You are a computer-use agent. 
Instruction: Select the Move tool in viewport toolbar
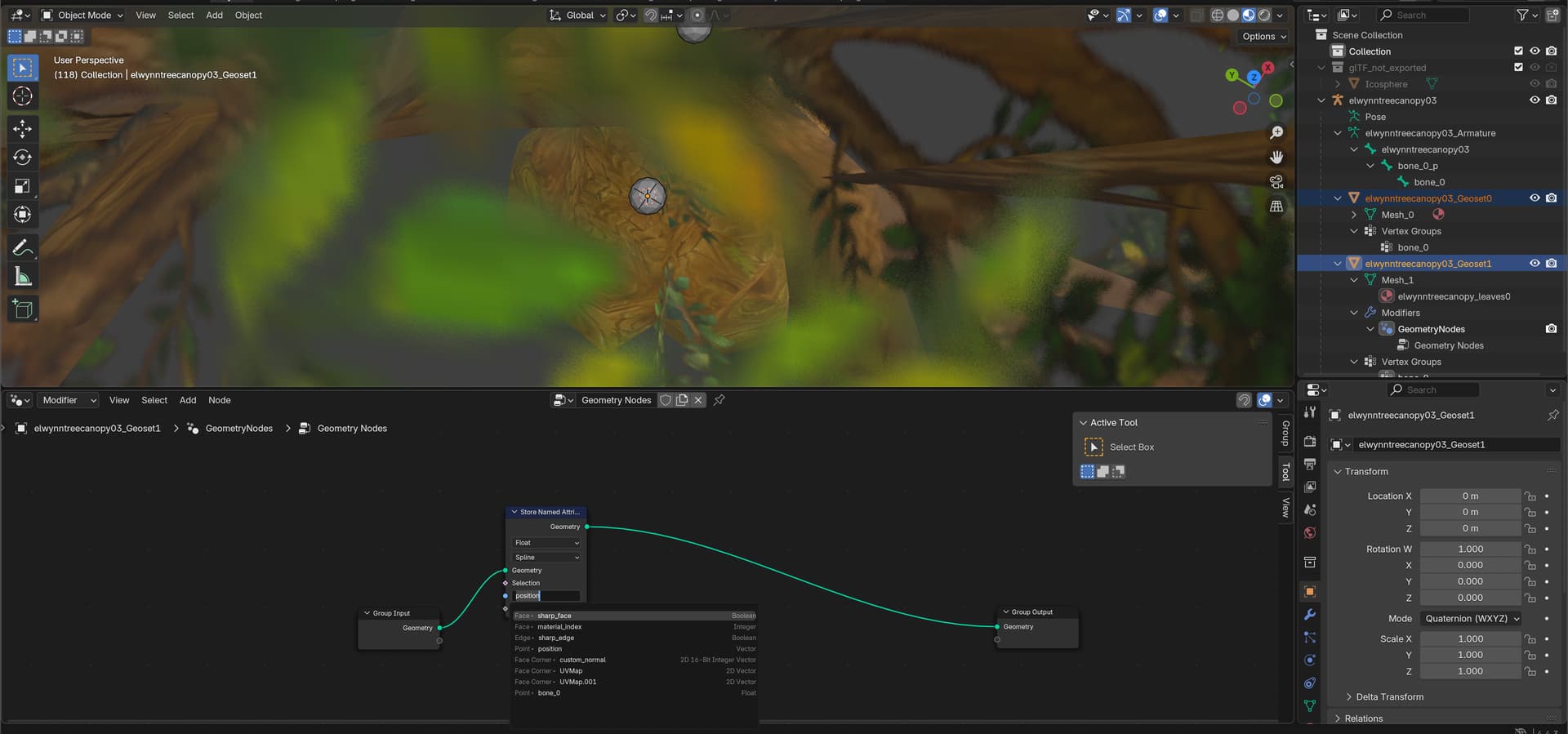click(22, 129)
